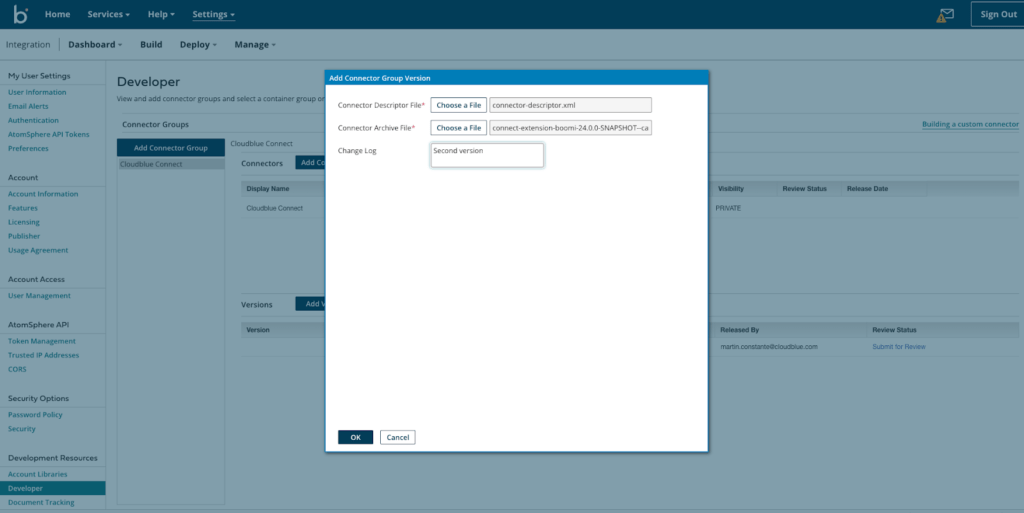Open Security sidebar link
1024x513 pixels.
(22, 429)
